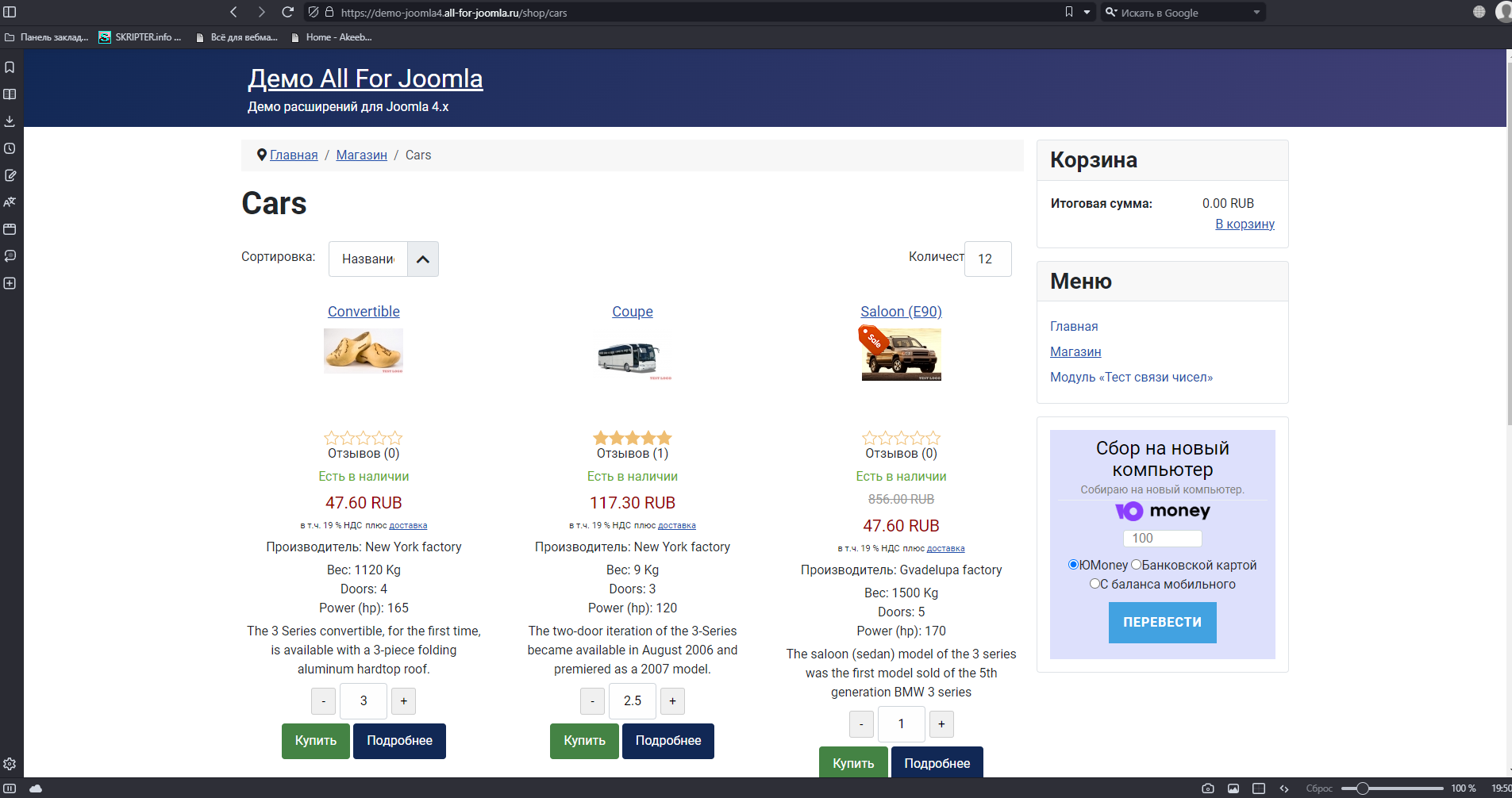Open the Демо All For Joomla site title
The width and height of the screenshot is (1512, 798).
pos(365,79)
